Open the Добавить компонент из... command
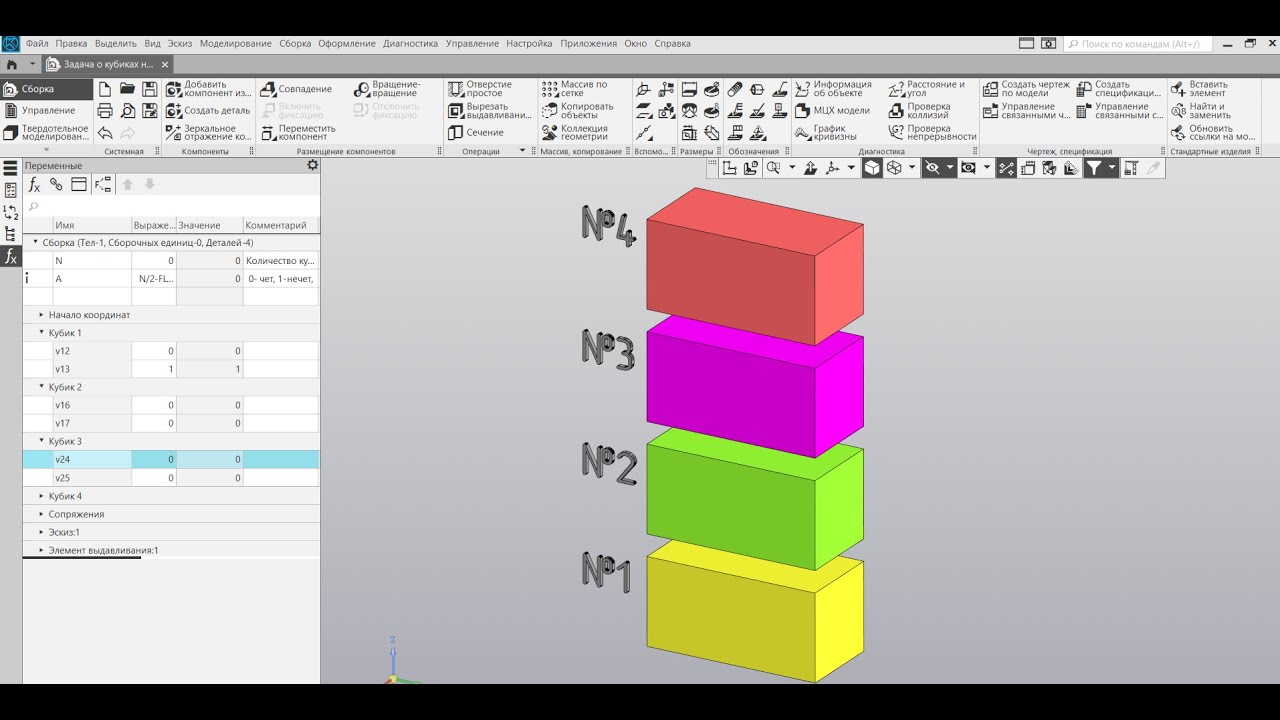Viewport: 1280px width, 720px height. [209, 89]
